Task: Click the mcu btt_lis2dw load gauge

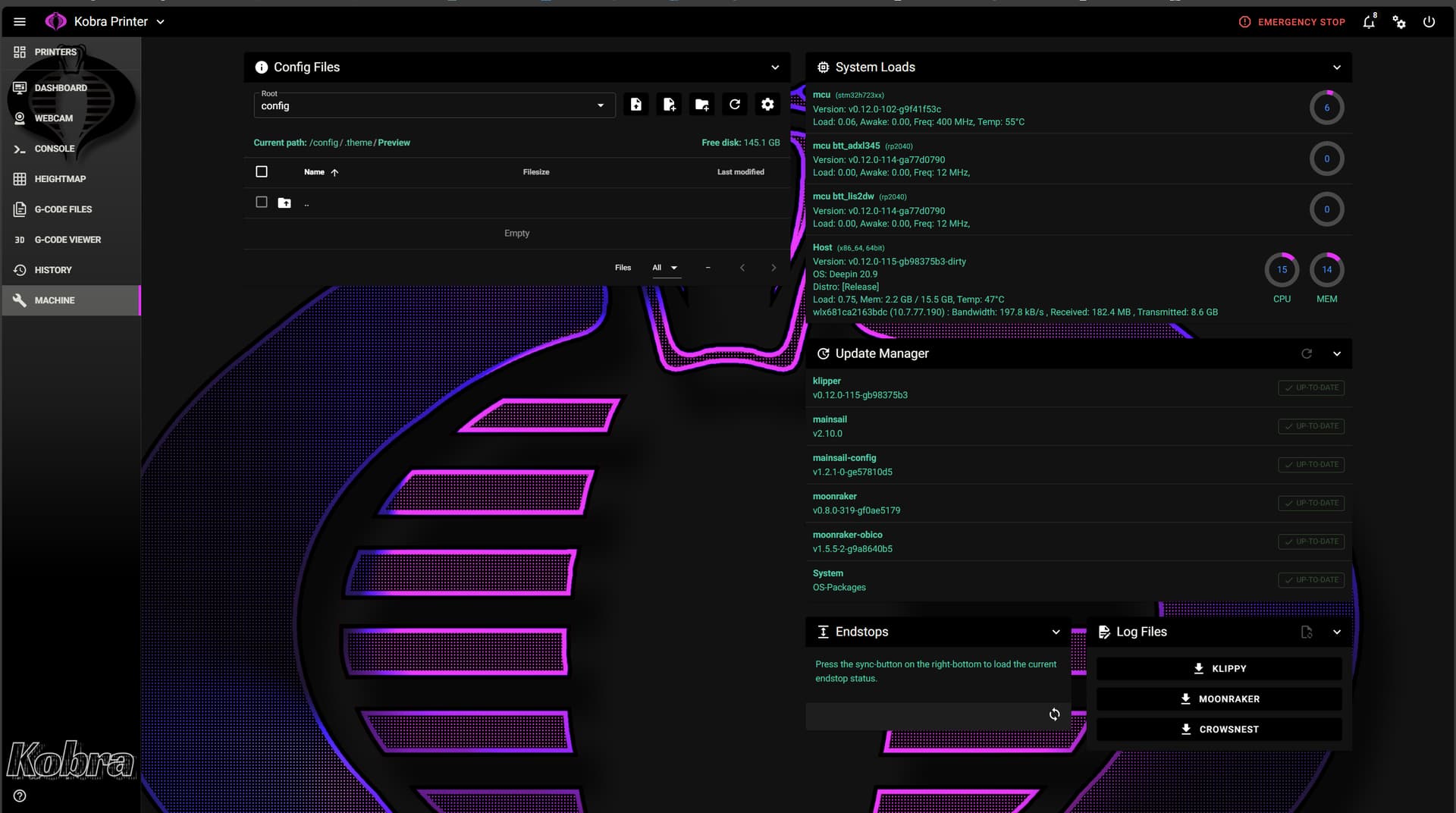Action: [x=1326, y=209]
